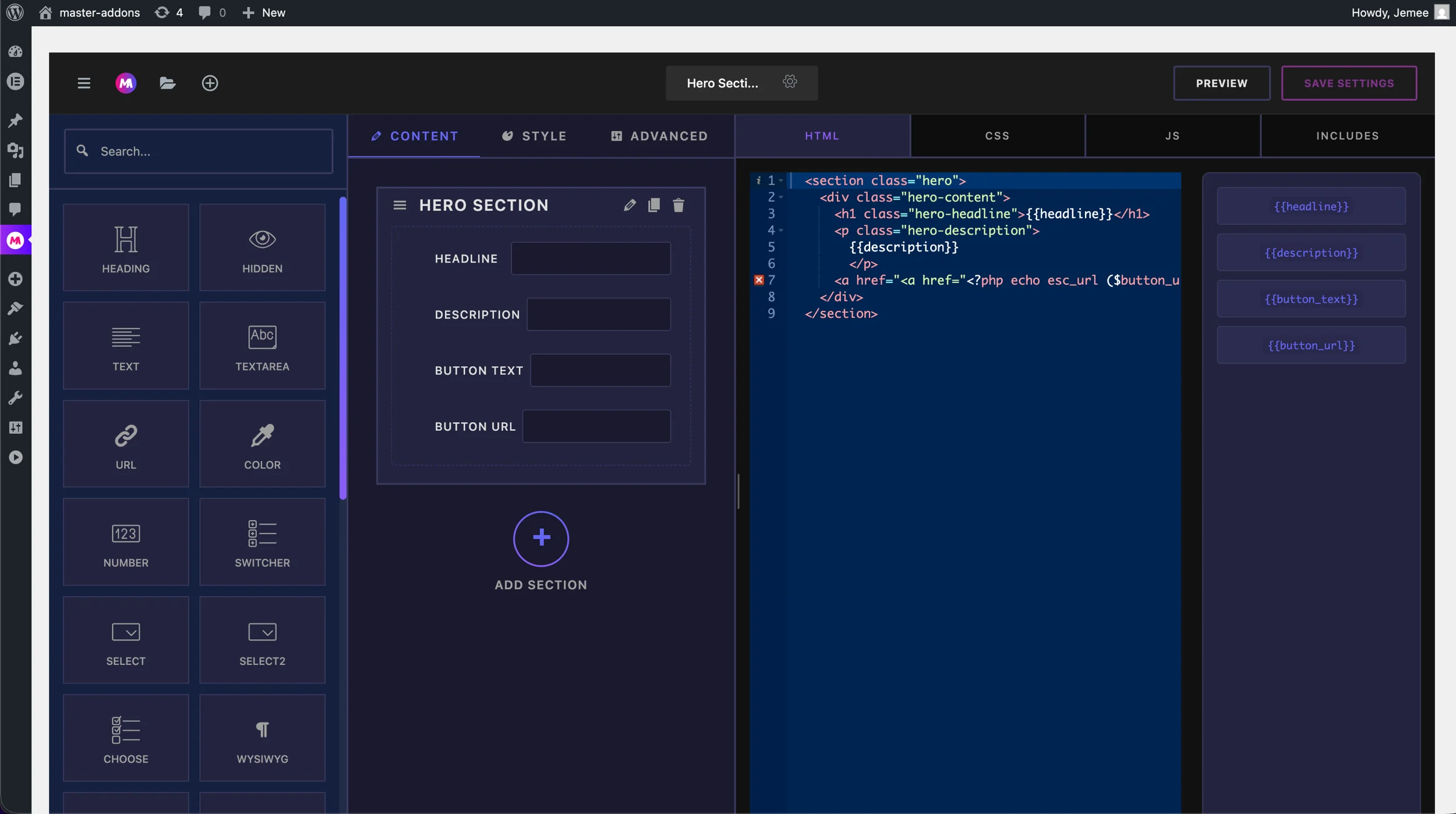Click the Description input field
This screenshot has width=1456, height=814.
(599, 314)
